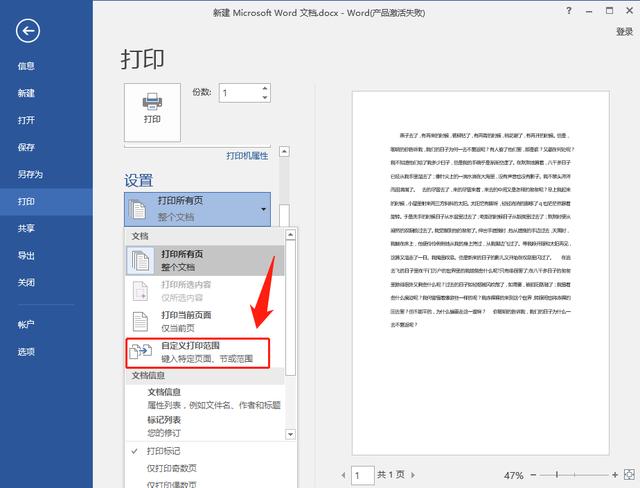
Task: Select 保存 in the sidebar
Action: [26, 147]
